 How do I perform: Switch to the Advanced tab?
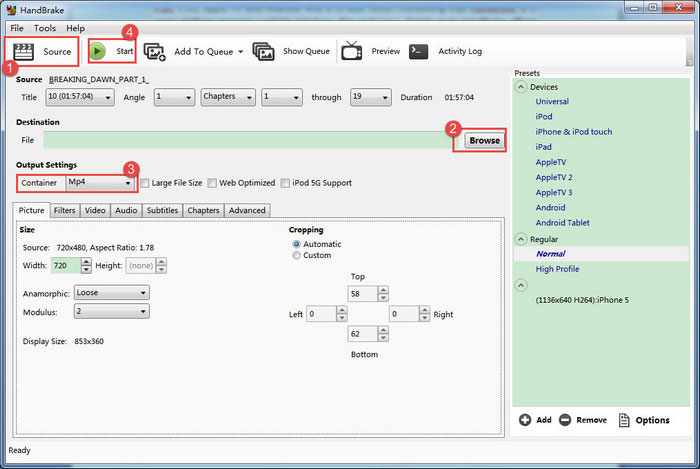pos(247,210)
